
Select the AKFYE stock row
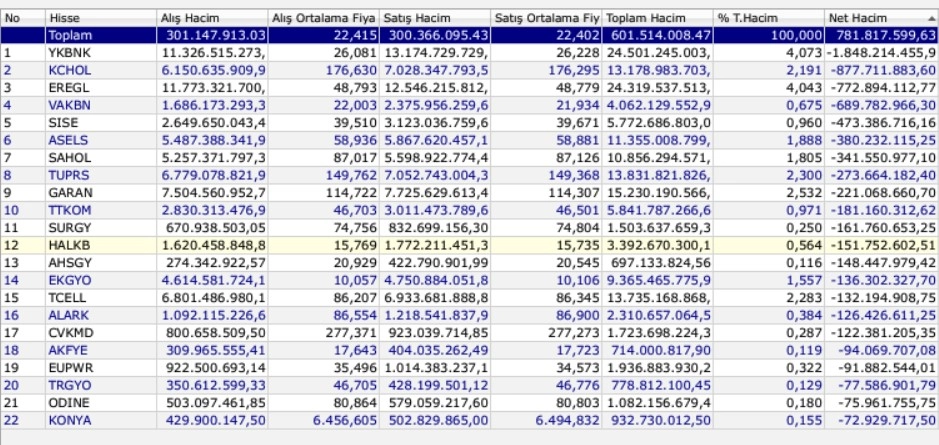pyautogui.click(x=470, y=350)
